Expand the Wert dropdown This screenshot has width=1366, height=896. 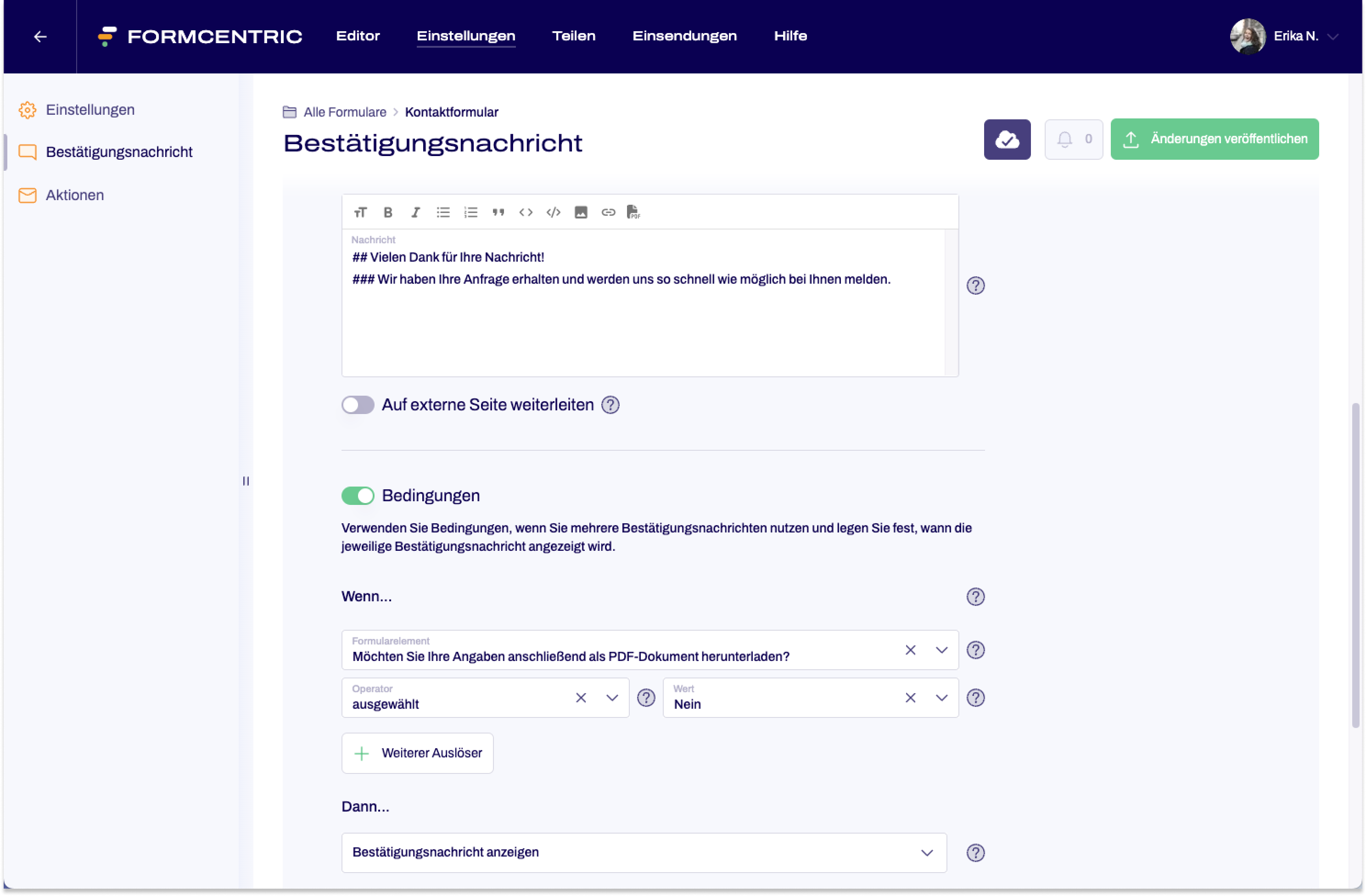942,698
